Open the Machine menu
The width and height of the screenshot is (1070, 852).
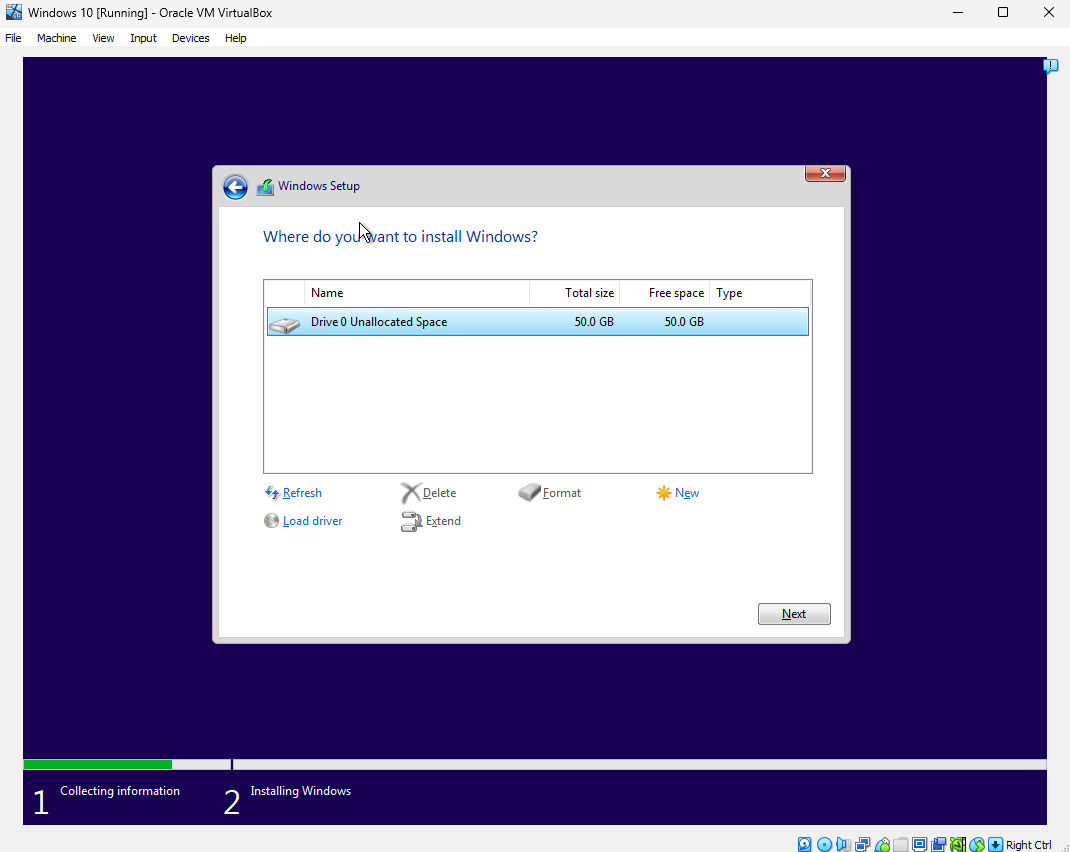[57, 38]
